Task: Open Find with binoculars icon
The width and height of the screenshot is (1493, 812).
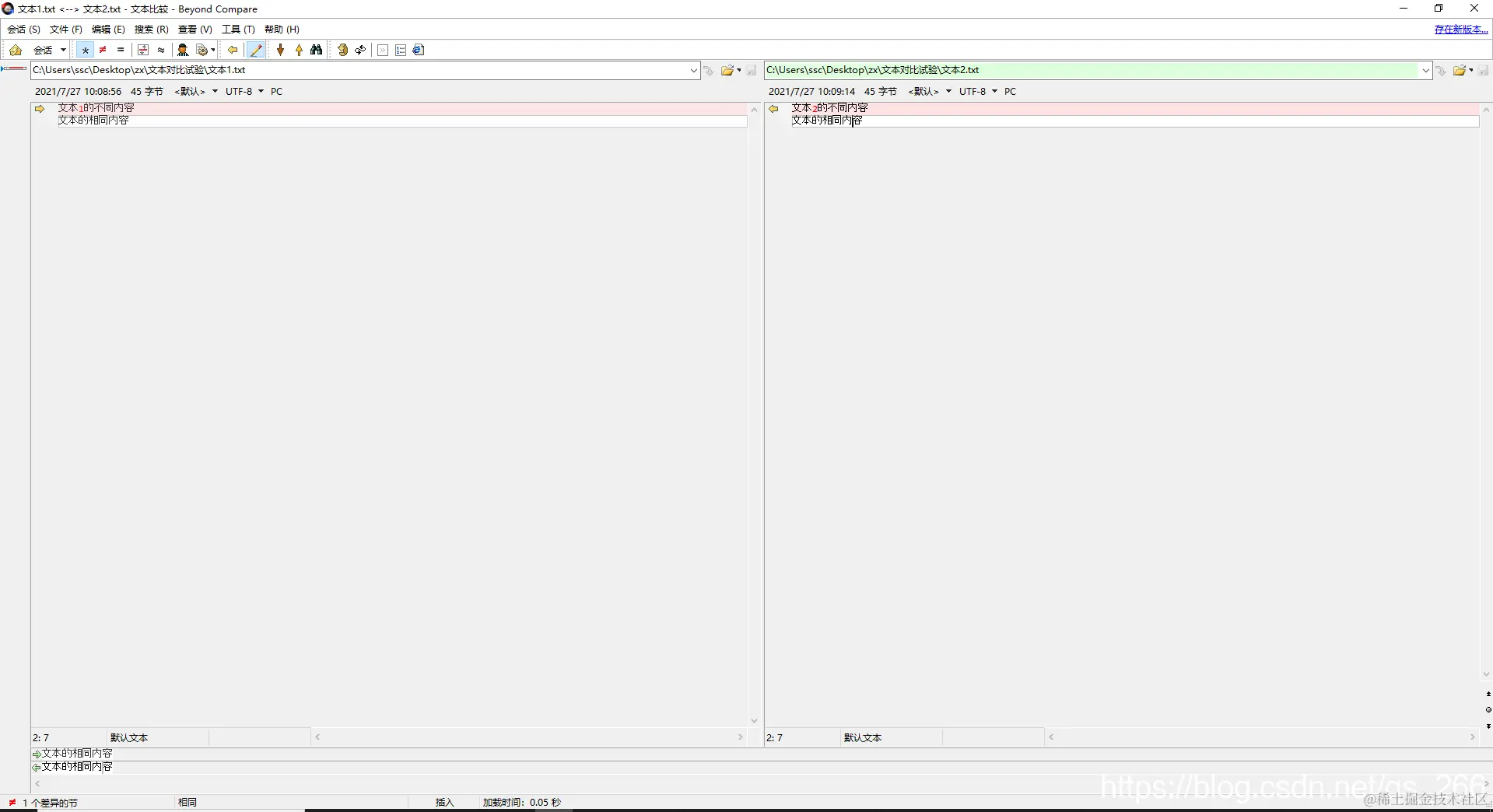Action: (x=317, y=50)
